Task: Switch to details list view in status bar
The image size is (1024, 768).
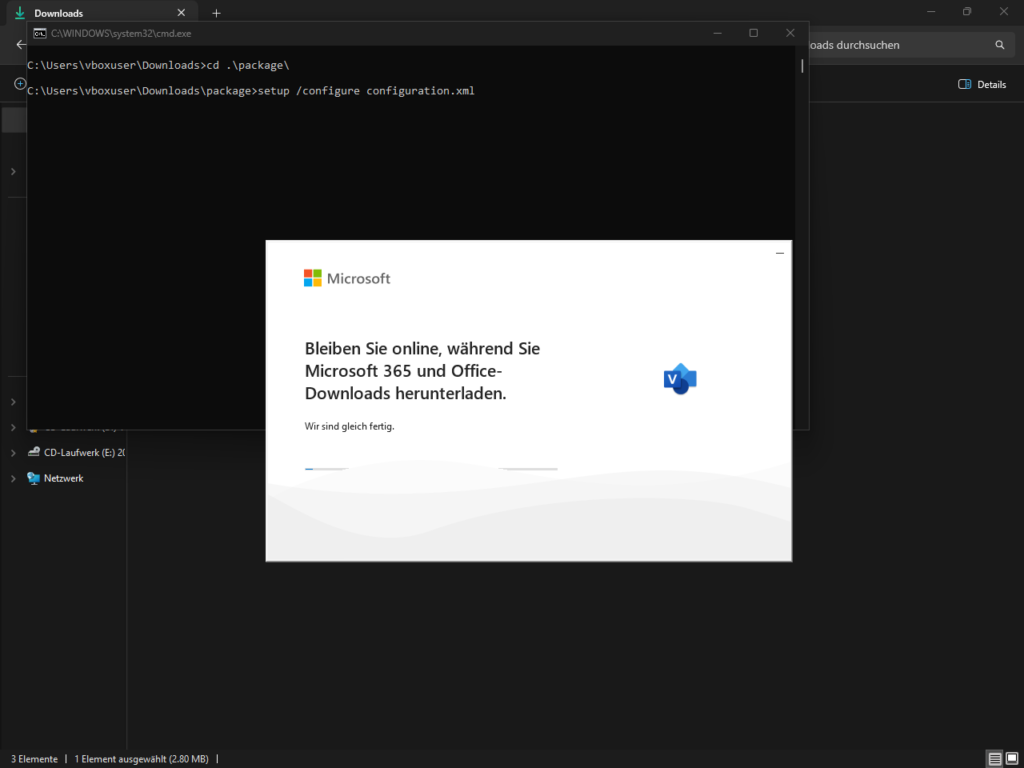Action: click(x=994, y=759)
